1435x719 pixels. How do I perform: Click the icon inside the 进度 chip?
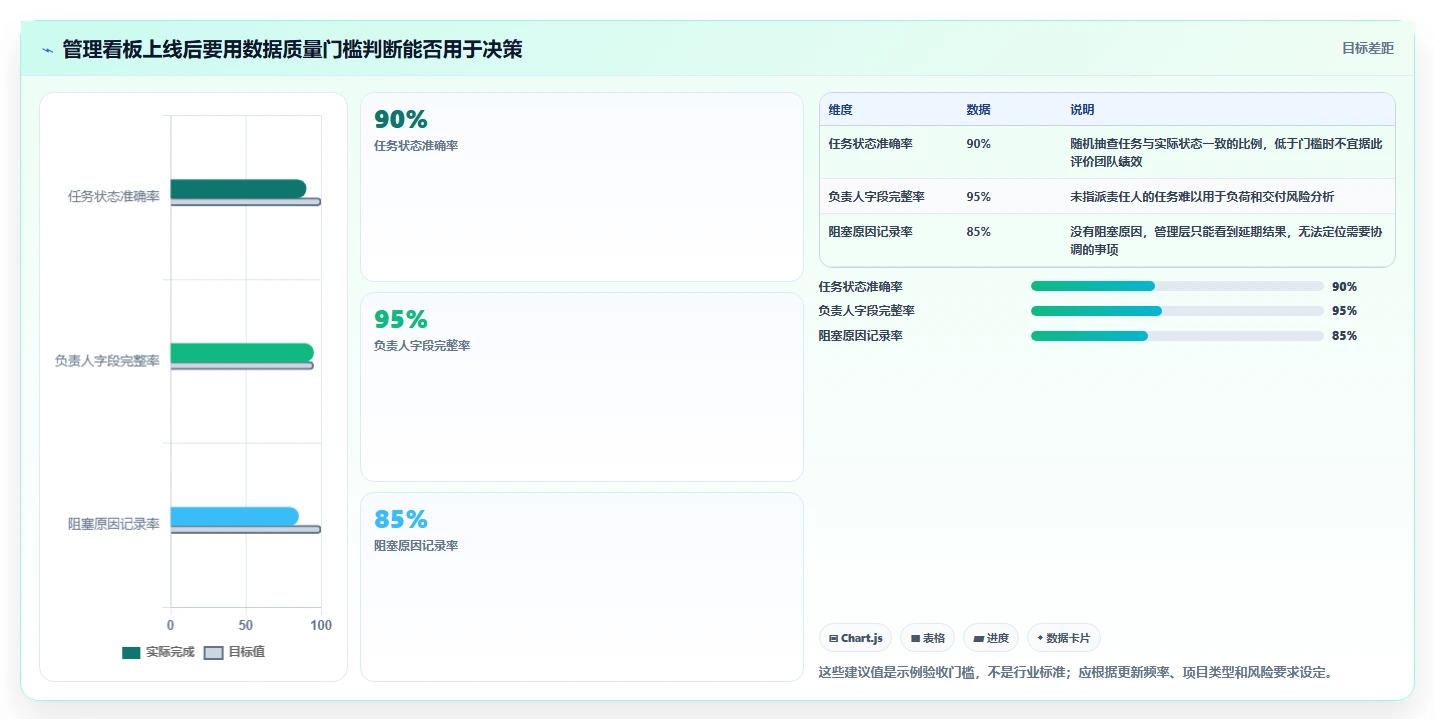coord(978,638)
